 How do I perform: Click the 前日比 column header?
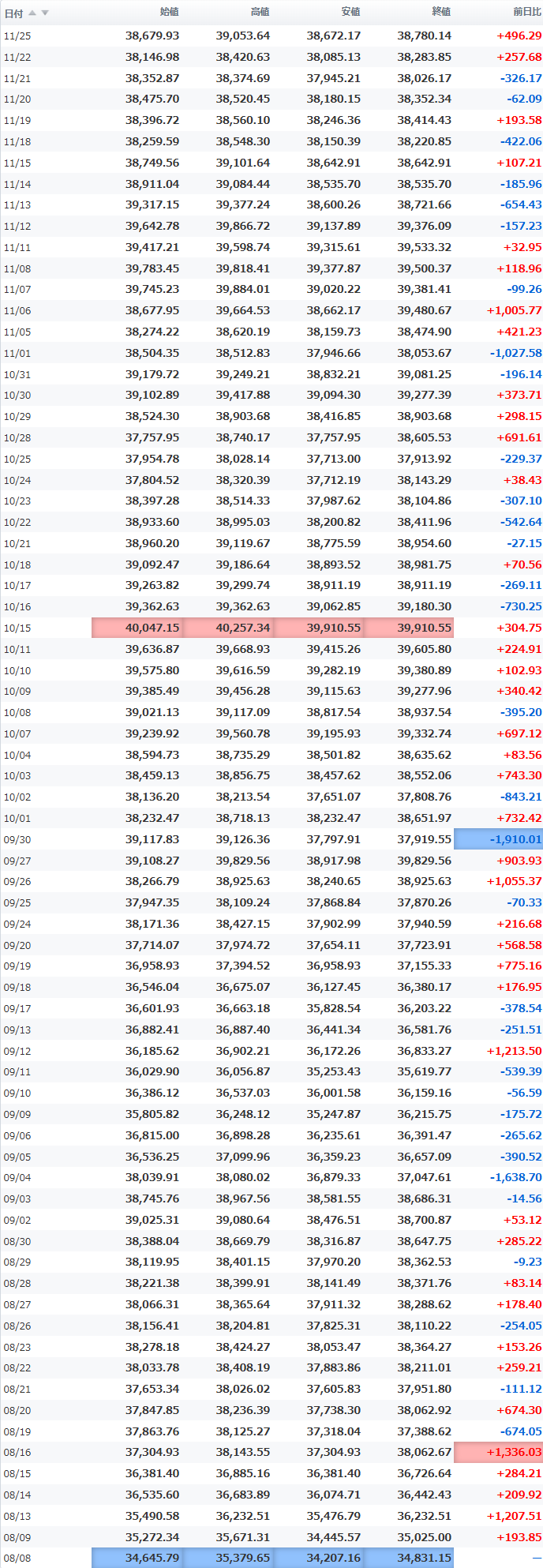coord(527,12)
